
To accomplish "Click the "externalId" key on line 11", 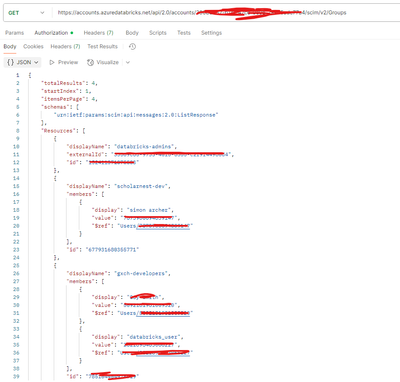I will point(85,155).
